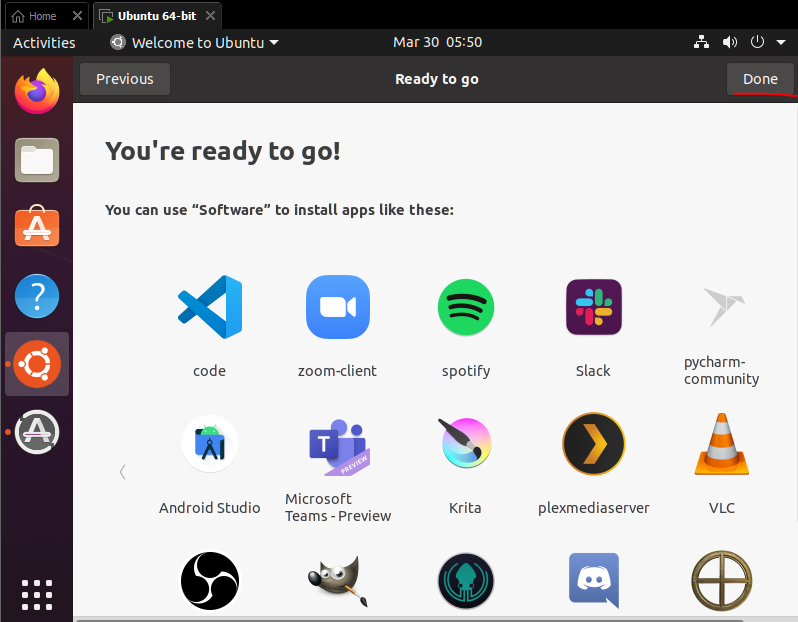Screen dimensions: 798x622
Task: Show Applications grid in the dock
Action: 37,595
